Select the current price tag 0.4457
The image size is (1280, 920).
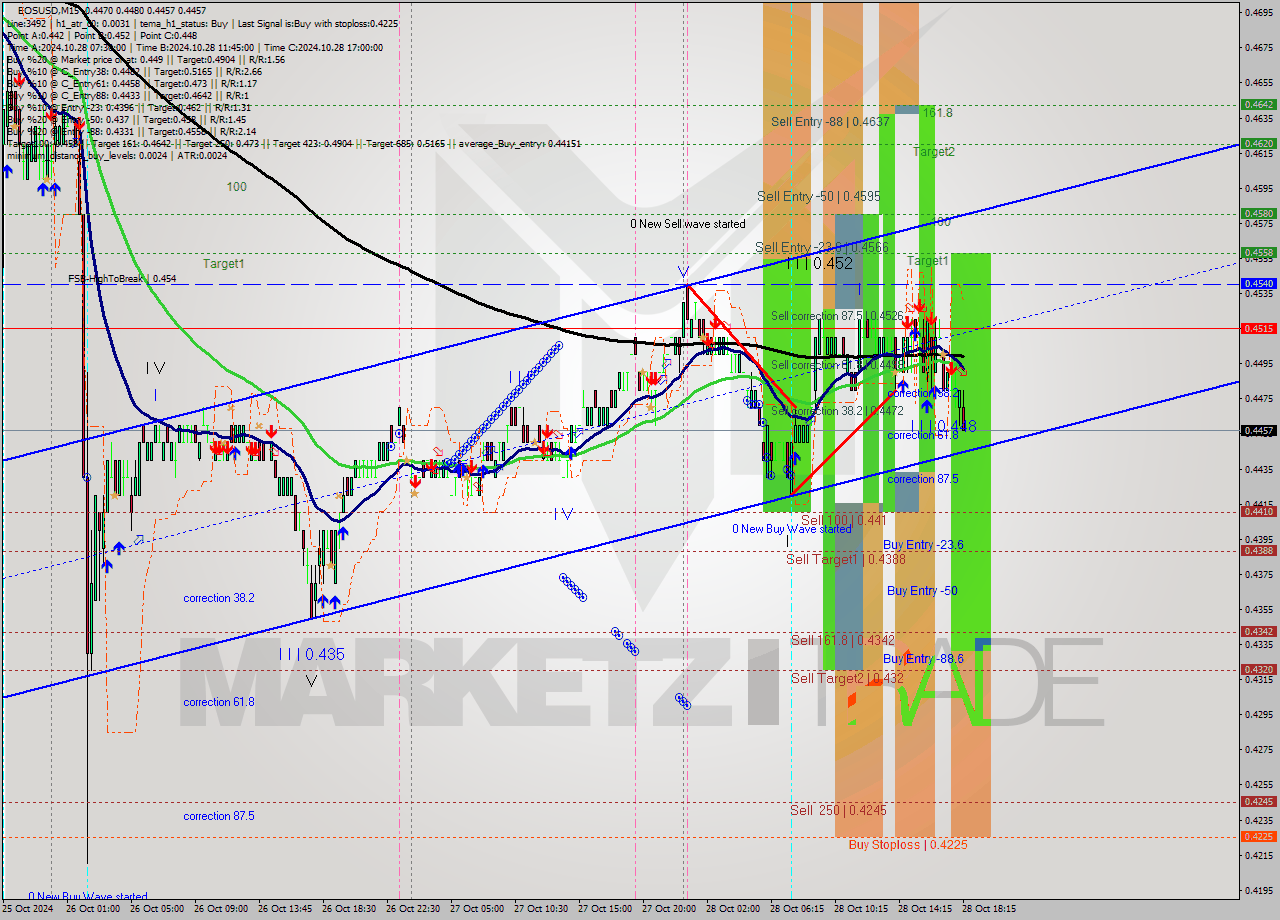[x=1258, y=430]
